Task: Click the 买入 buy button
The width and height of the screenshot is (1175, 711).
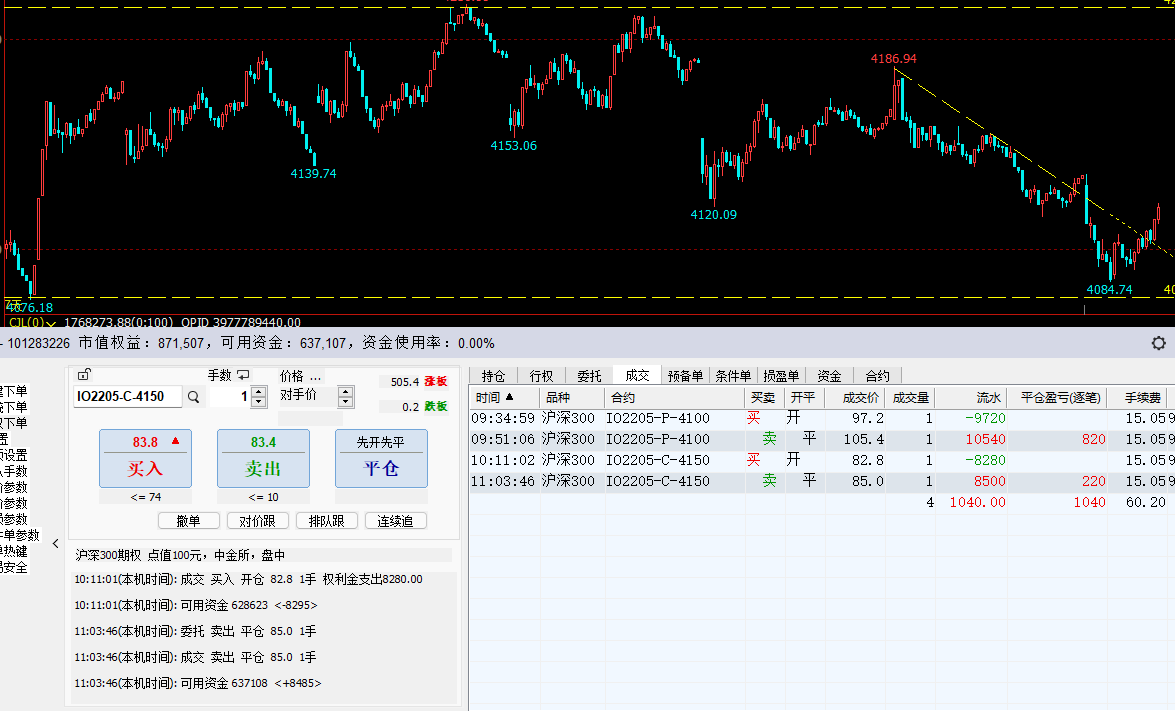Action: point(145,459)
